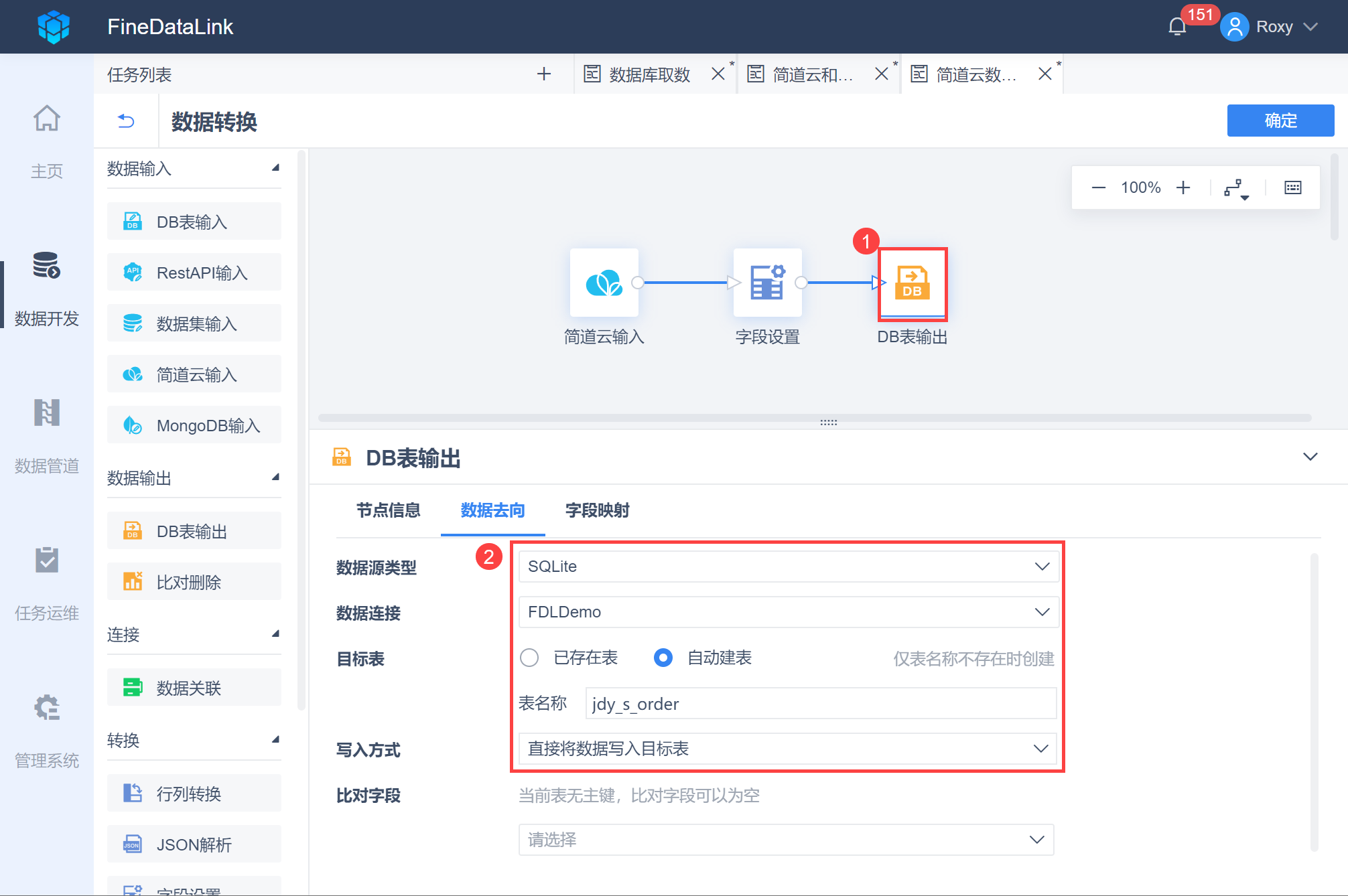The image size is (1348, 896).
Task: Click the MongoDB输入 component button
Action: 194,425
